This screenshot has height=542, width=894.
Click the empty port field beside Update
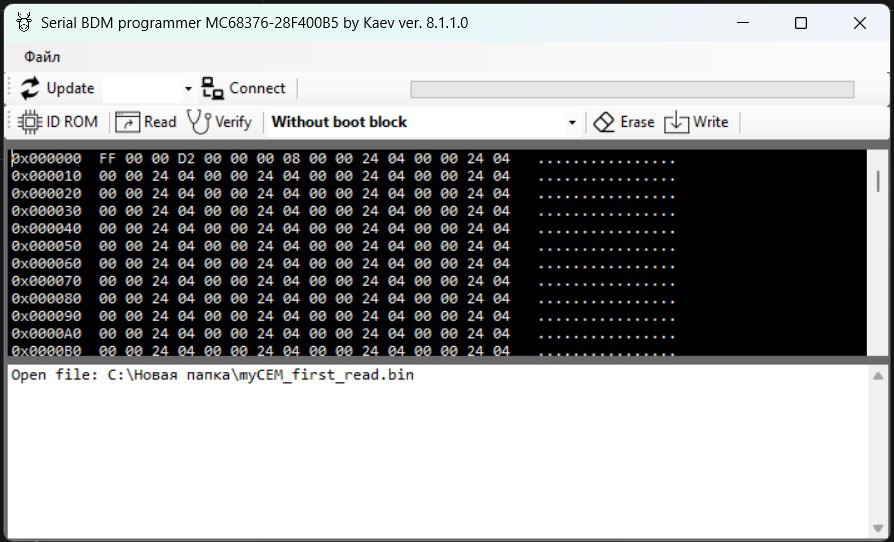(x=143, y=89)
